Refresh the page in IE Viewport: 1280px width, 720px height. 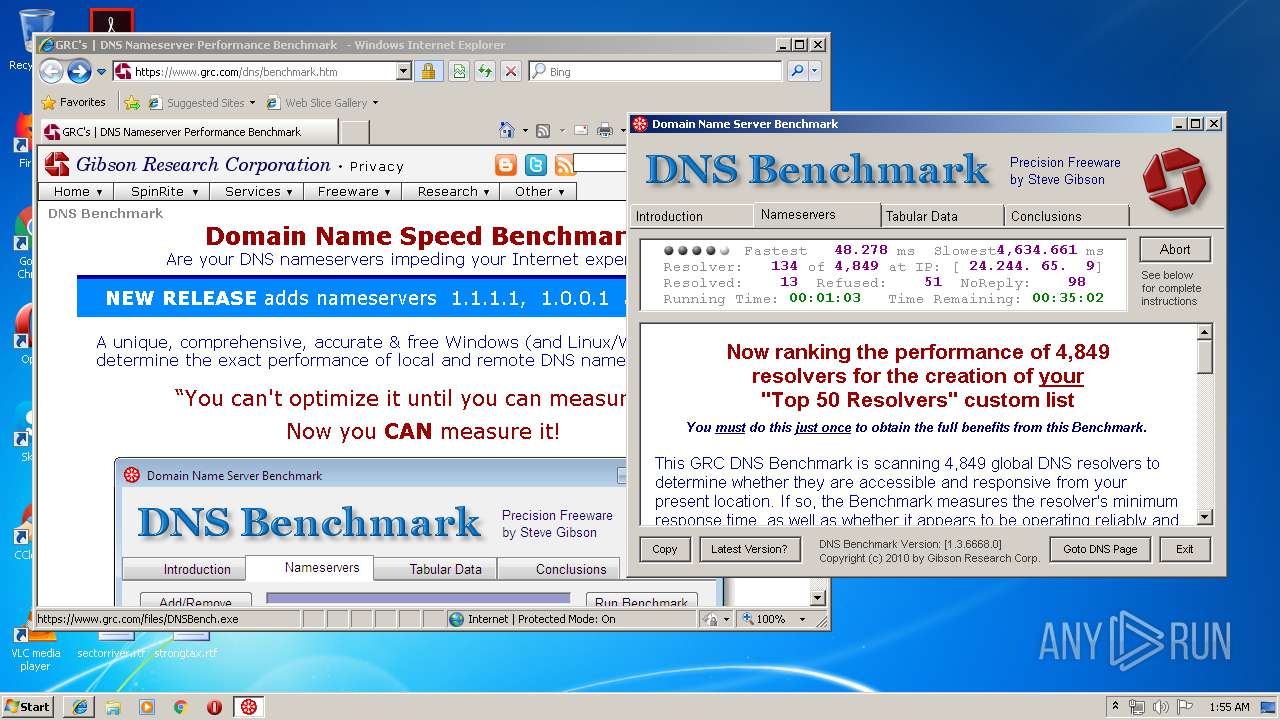tap(484, 71)
